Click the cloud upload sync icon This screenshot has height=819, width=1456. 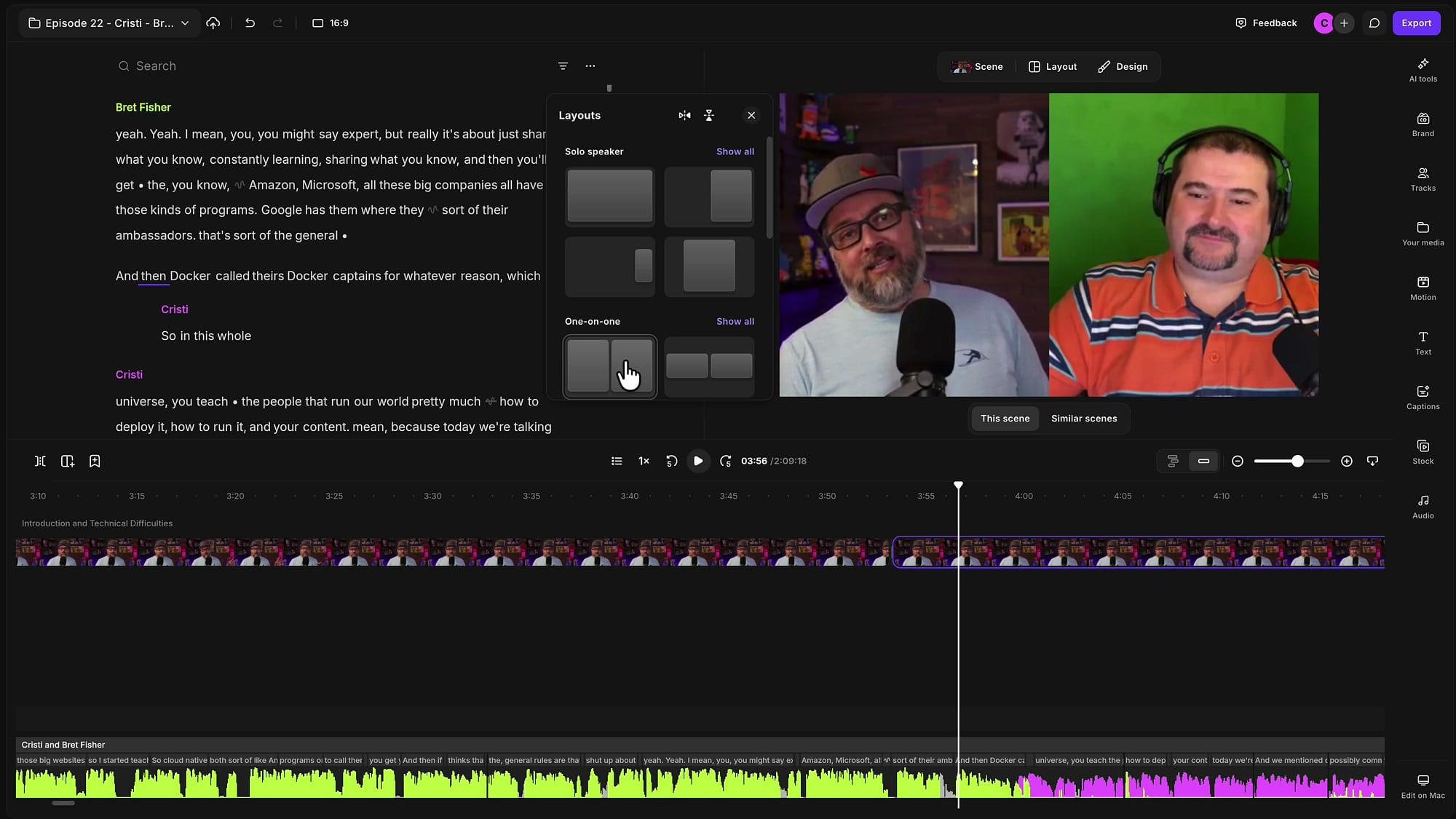213,23
